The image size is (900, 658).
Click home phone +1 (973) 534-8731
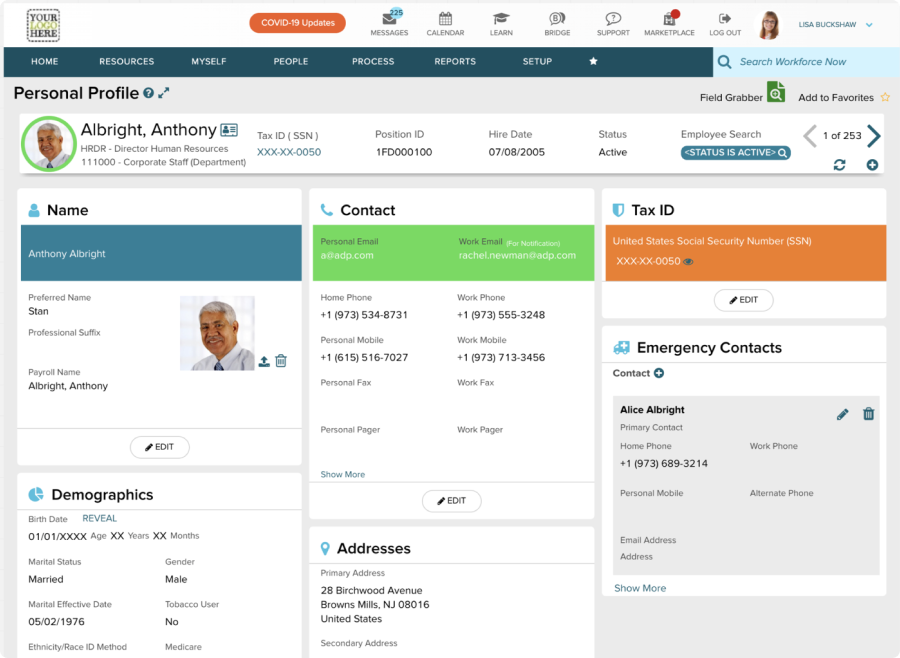(364, 315)
